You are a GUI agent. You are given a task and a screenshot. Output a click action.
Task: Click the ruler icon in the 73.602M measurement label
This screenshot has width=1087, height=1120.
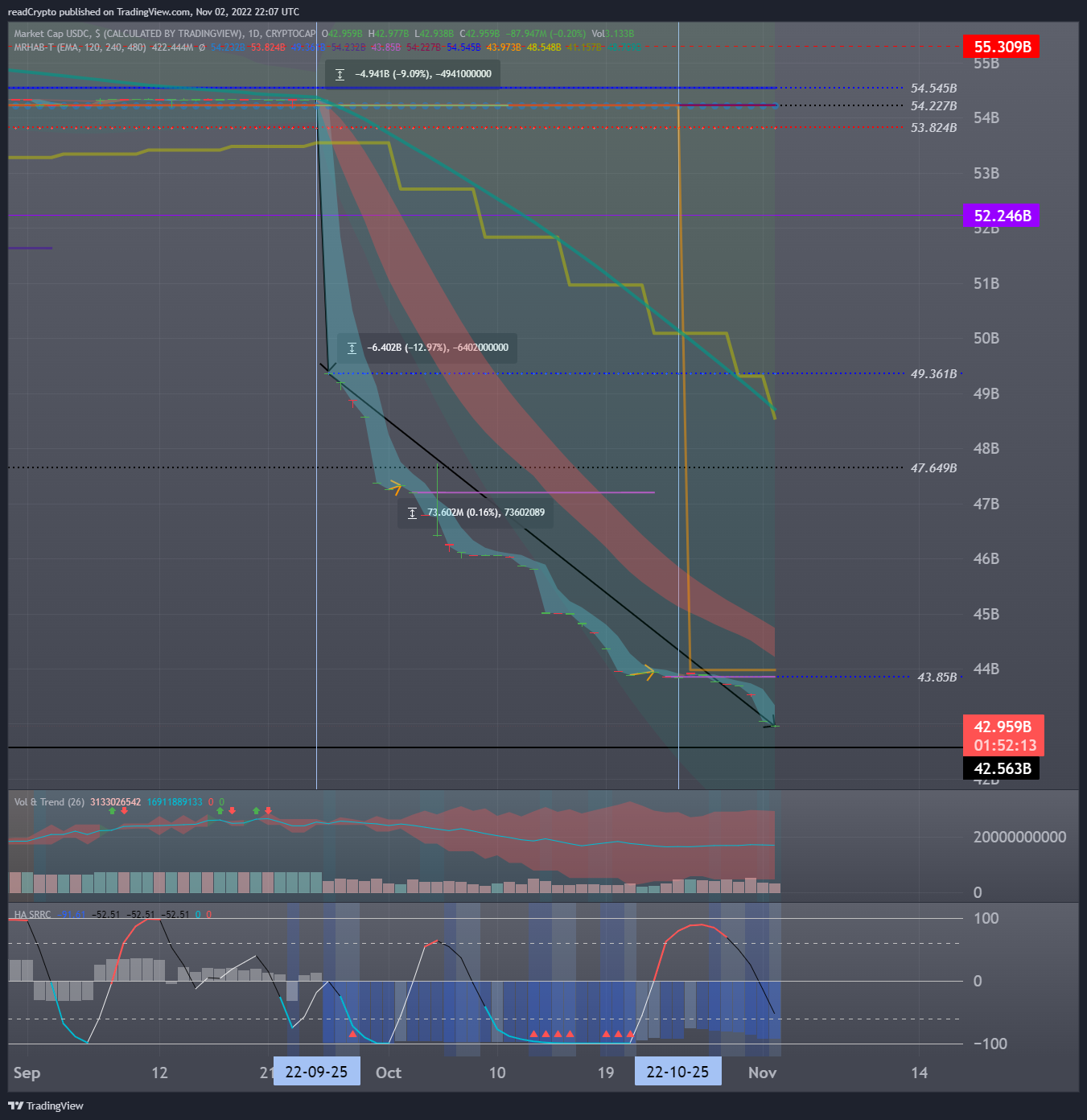412,513
